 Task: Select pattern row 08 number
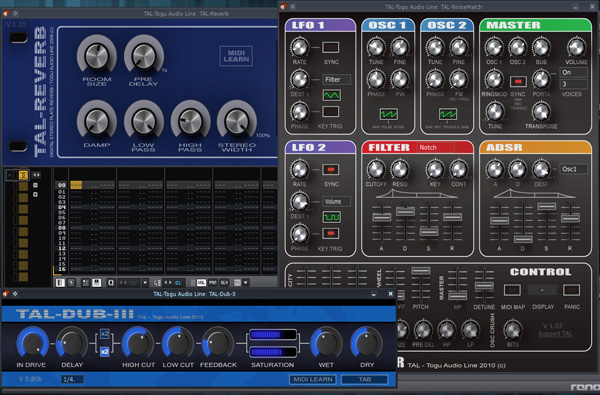tap(62, 228)
